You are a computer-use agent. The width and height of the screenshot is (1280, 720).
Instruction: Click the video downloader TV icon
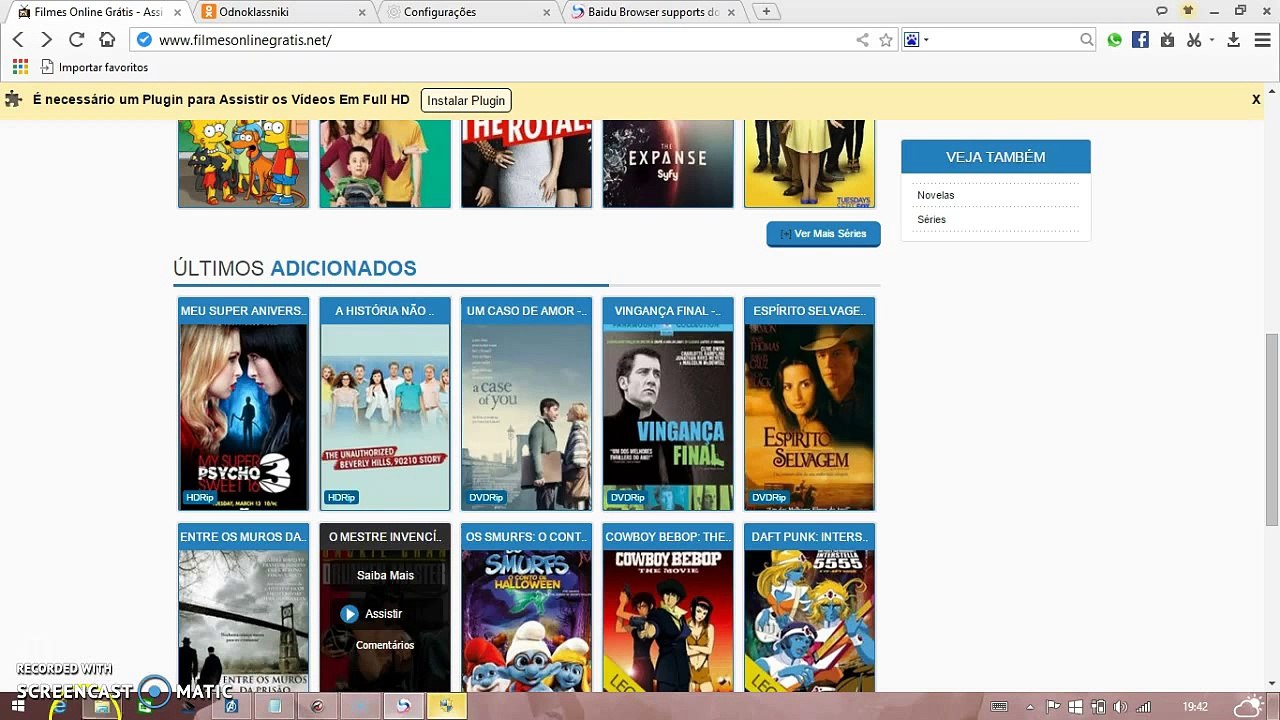click(x=1166, y=40)
